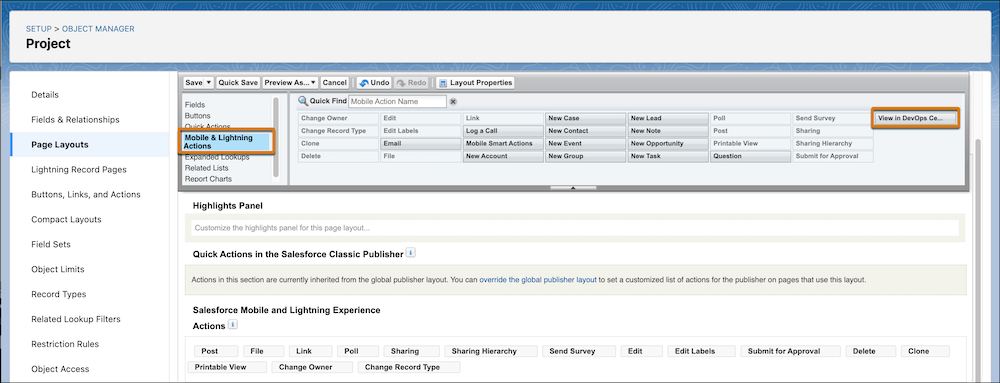
Task: Select New Case palette action
Action: [x=585, y=118]
